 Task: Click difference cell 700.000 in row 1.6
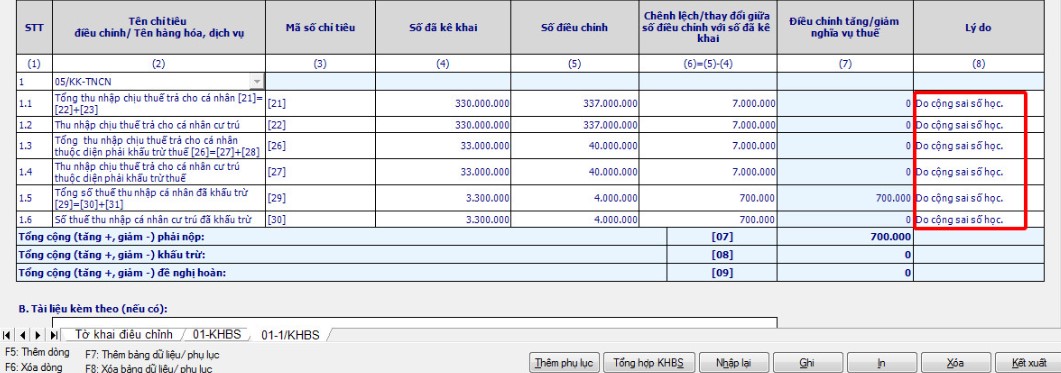708,220
